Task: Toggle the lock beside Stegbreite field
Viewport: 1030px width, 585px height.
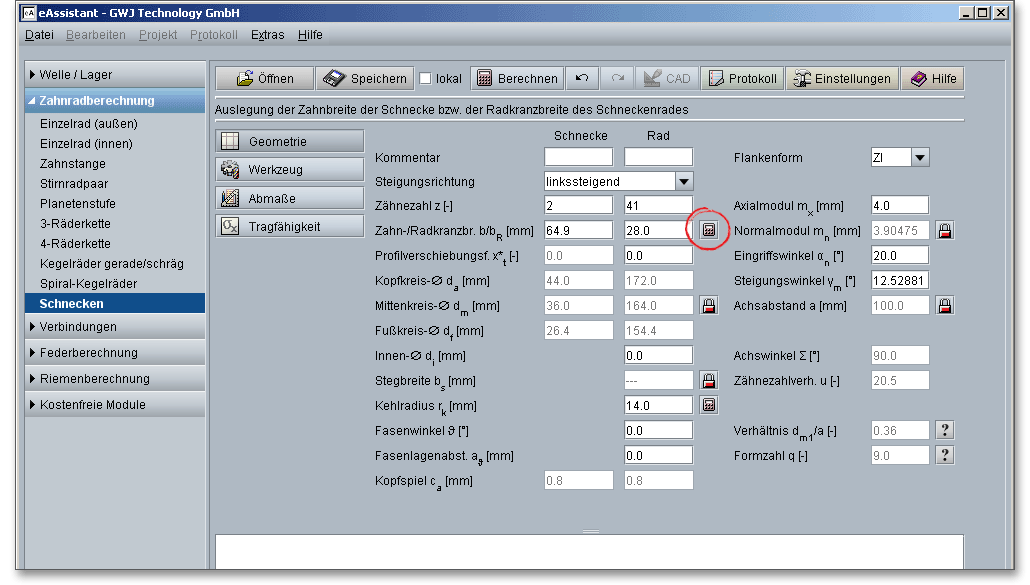Action: 709,380
